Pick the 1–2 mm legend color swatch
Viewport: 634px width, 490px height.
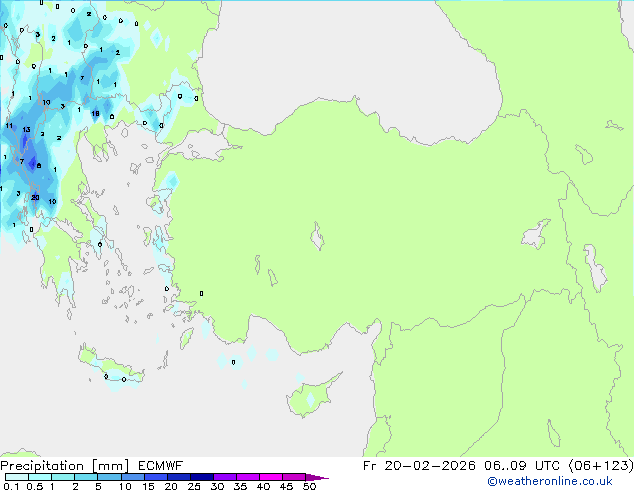[63, 477]
